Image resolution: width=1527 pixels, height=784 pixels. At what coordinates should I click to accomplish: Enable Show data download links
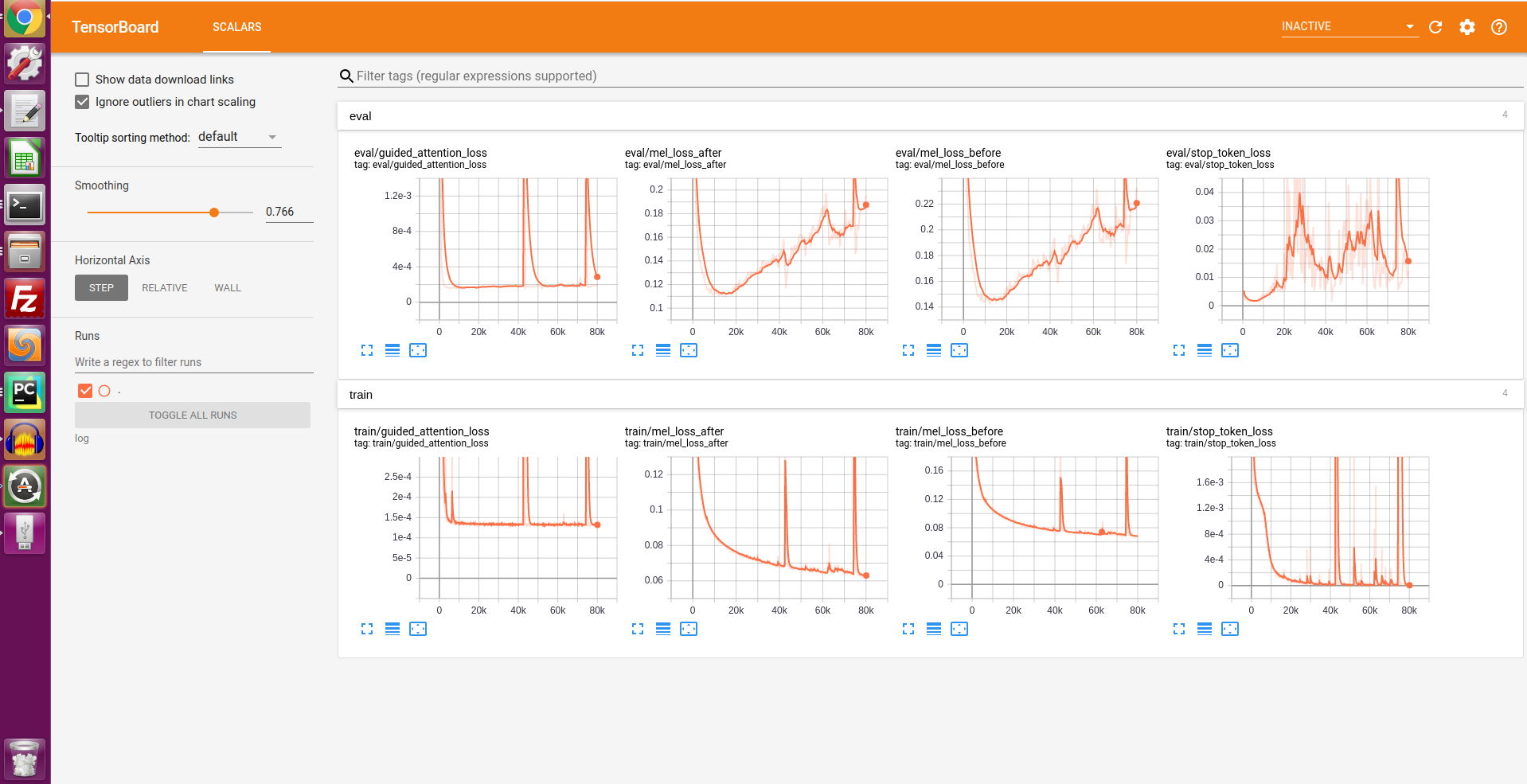point(82,79)
